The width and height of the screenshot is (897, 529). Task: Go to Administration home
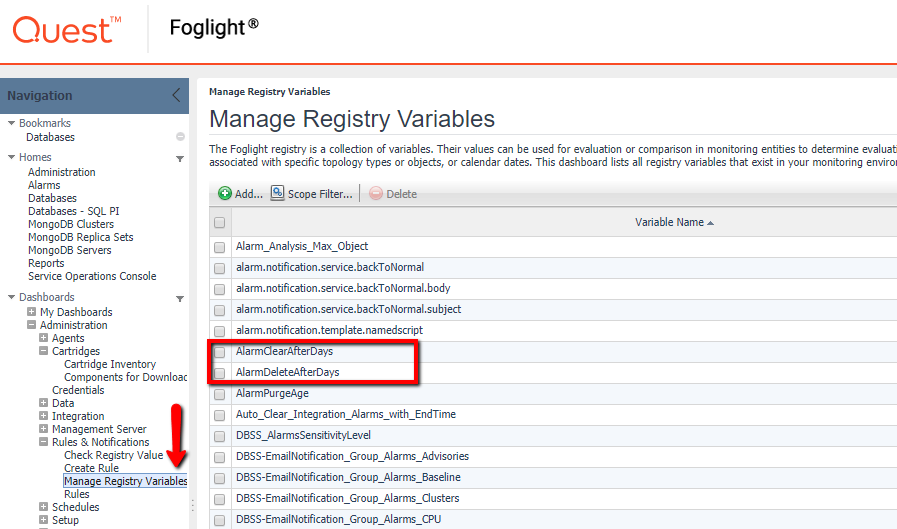[62, 172]
